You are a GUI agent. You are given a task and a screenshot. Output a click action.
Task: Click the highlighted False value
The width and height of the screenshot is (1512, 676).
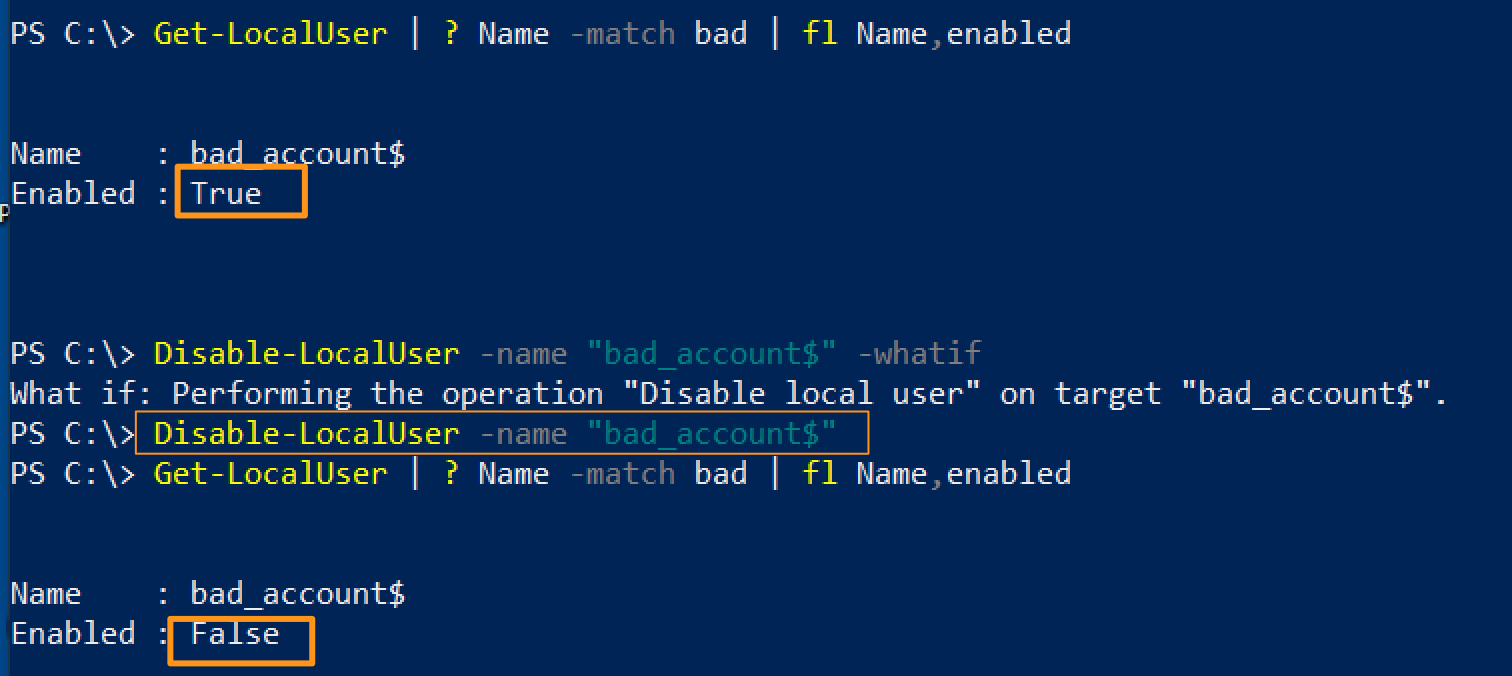point(235,634)
